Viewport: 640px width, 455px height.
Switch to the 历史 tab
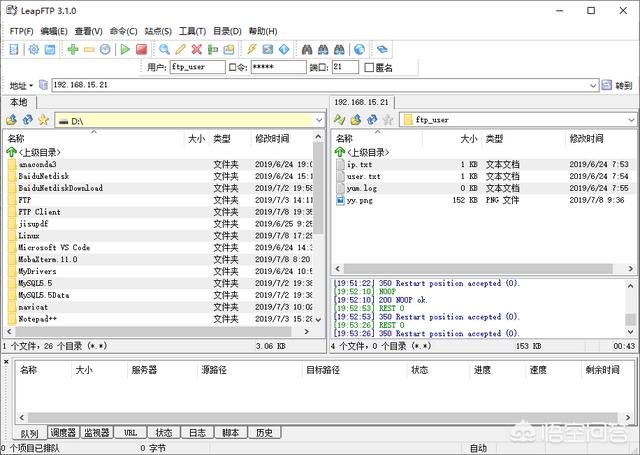pyautogui.click(x=264, y=433)
